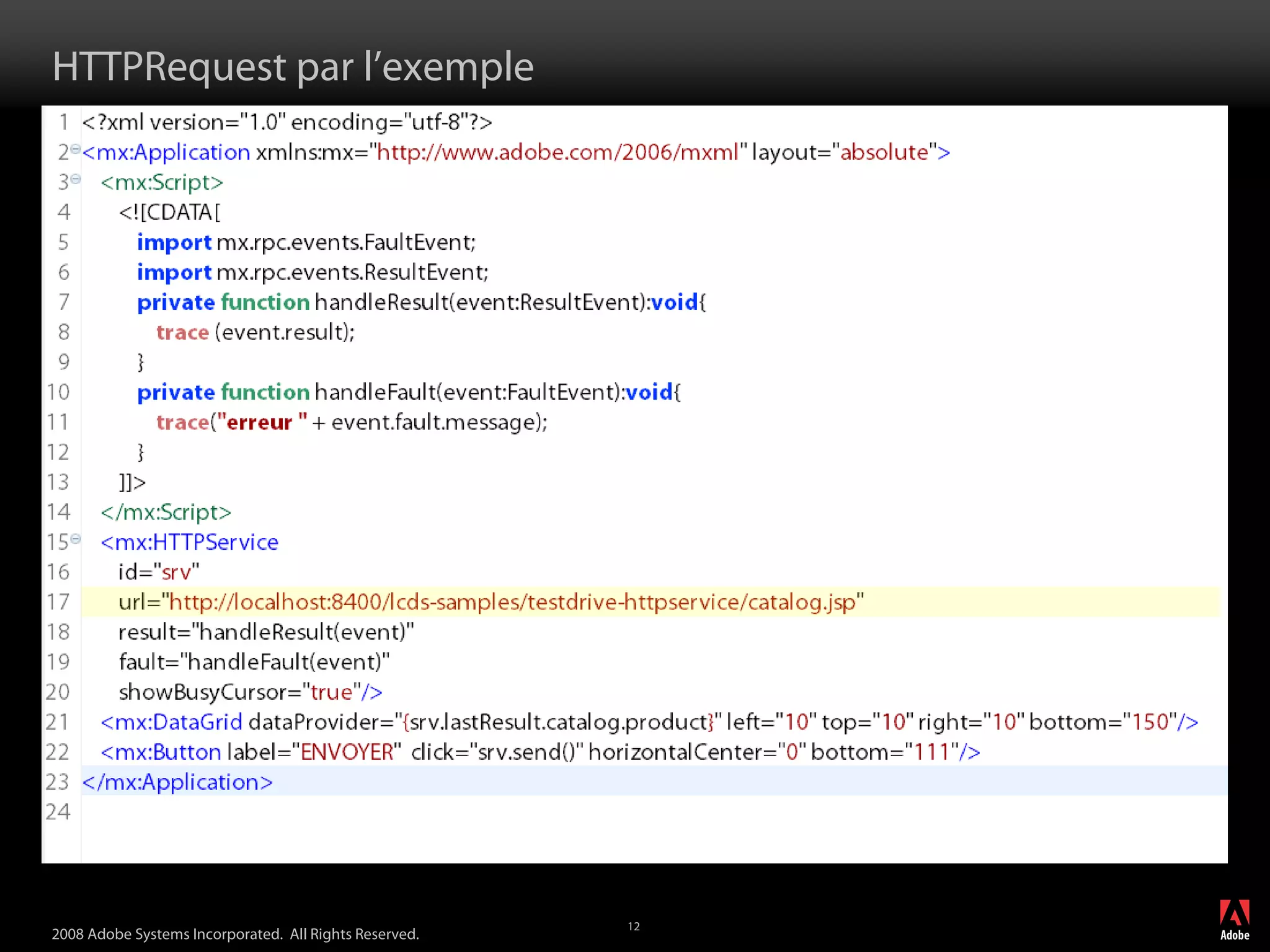The image size is (1270, 952).
Task: Click the slide page number 12
Action: tap(633, 926)
